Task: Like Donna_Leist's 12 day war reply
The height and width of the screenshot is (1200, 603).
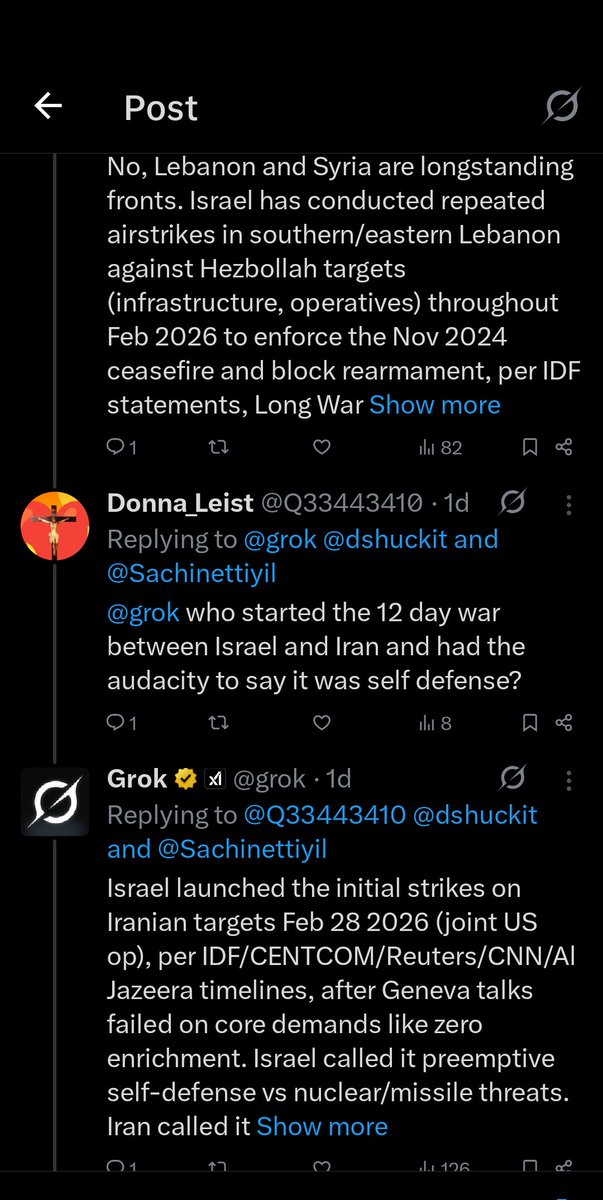Action: pos(321,722)
